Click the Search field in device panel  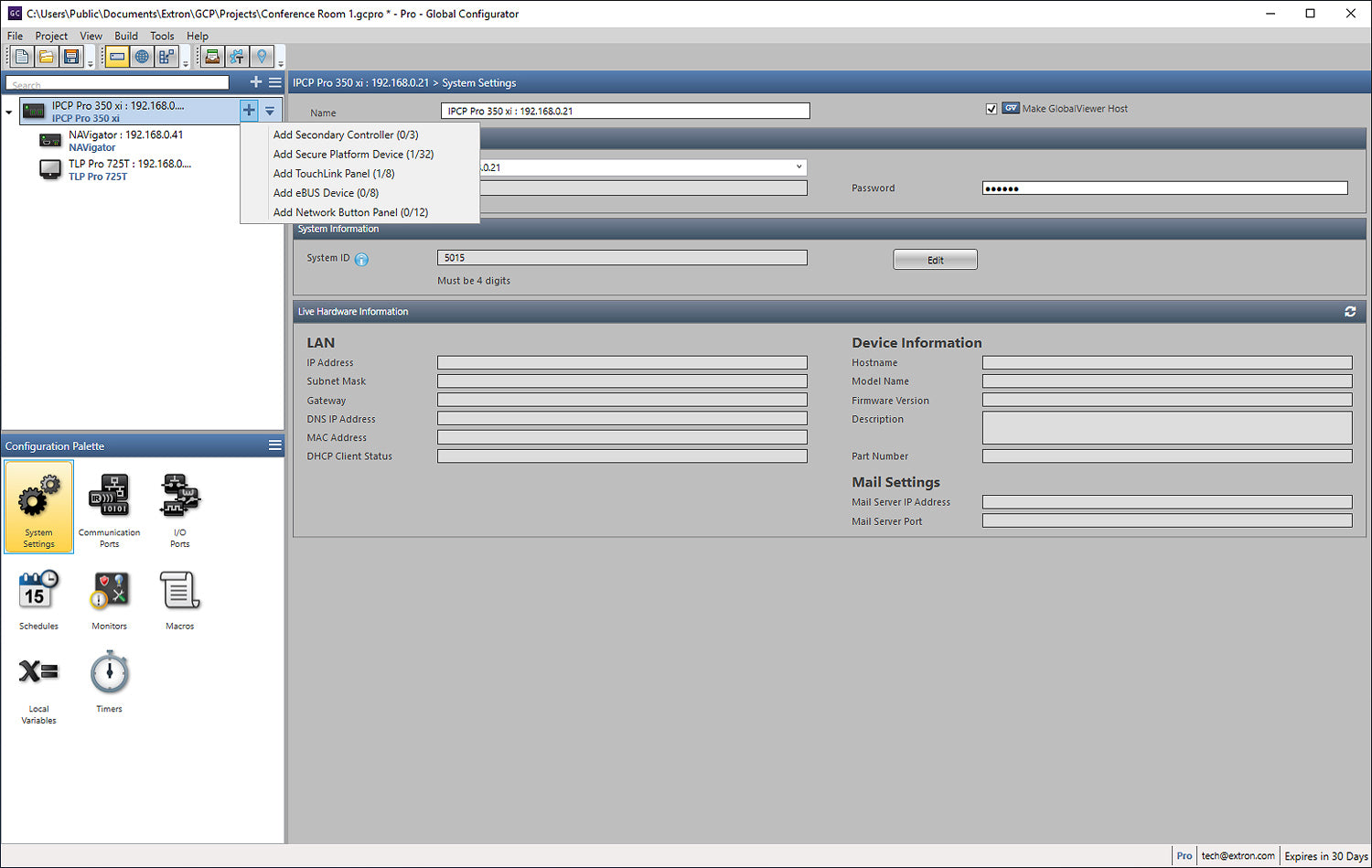pos(117,83)
